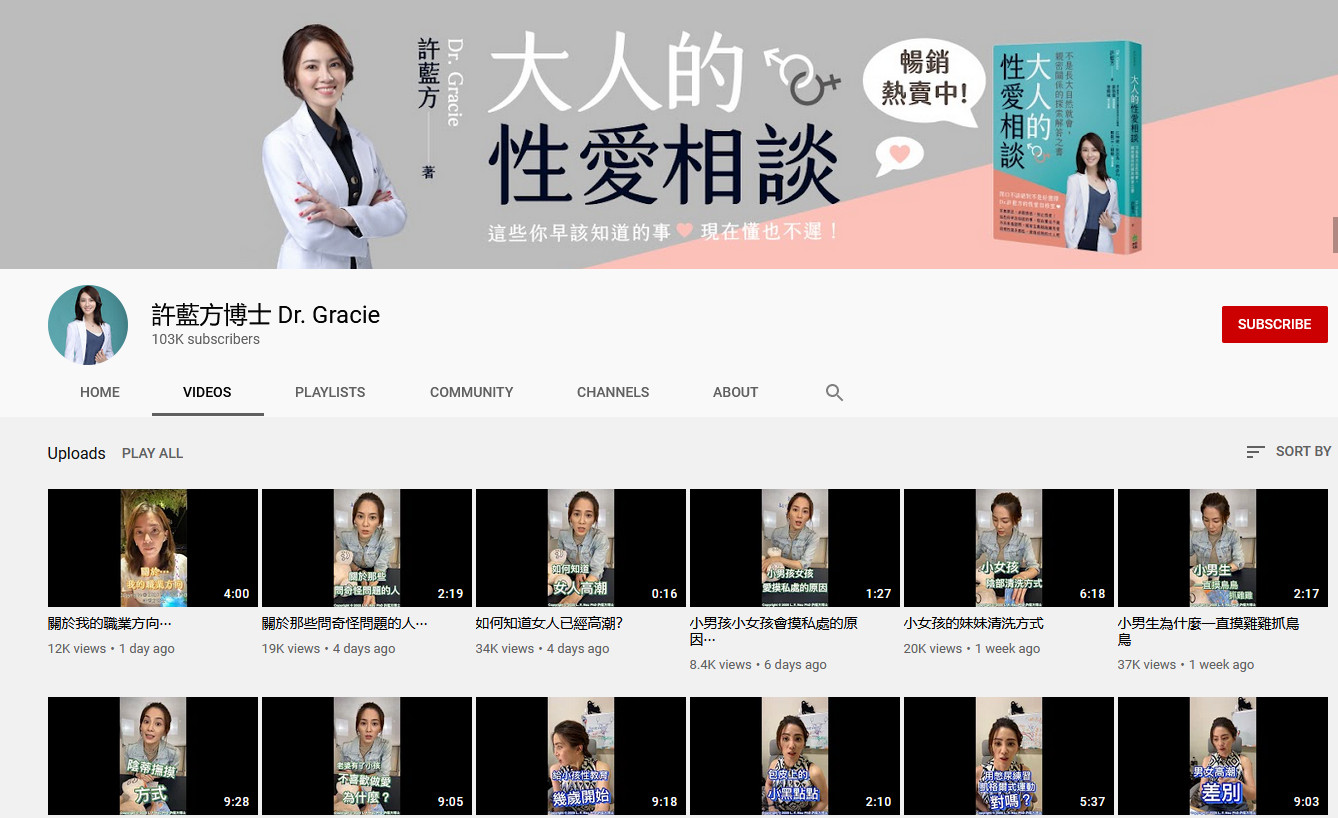Open the video titled 關於我的職業方向…

(151, 548)
